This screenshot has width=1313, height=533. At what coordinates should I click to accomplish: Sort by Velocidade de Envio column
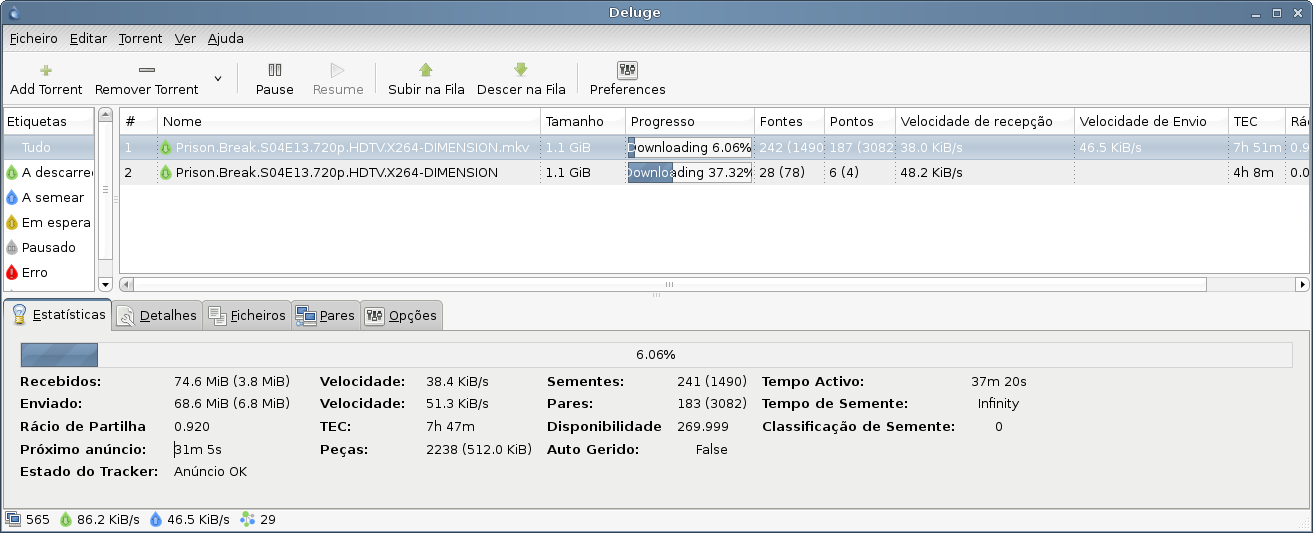tap(1151, 121)
